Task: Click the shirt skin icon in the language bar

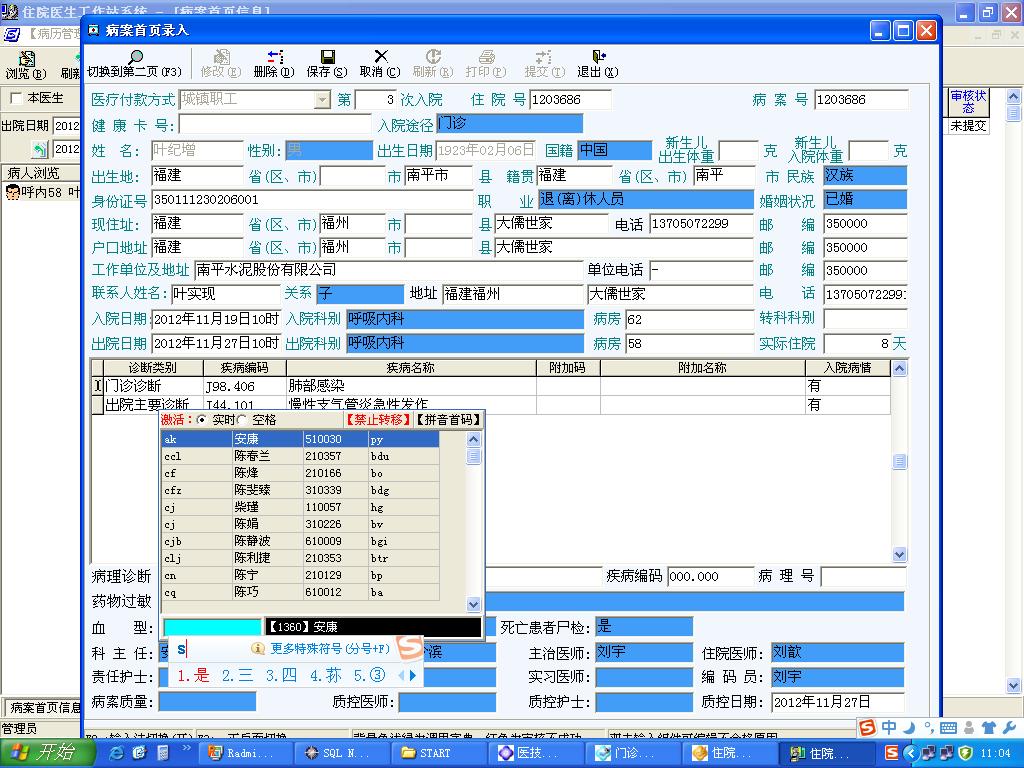Action: click(x=989, y=727)
